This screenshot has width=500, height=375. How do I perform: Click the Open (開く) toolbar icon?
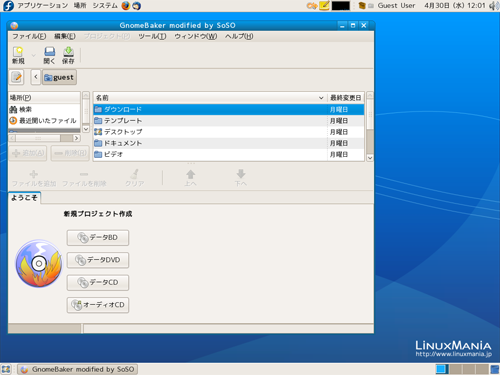tap(49, 55)
